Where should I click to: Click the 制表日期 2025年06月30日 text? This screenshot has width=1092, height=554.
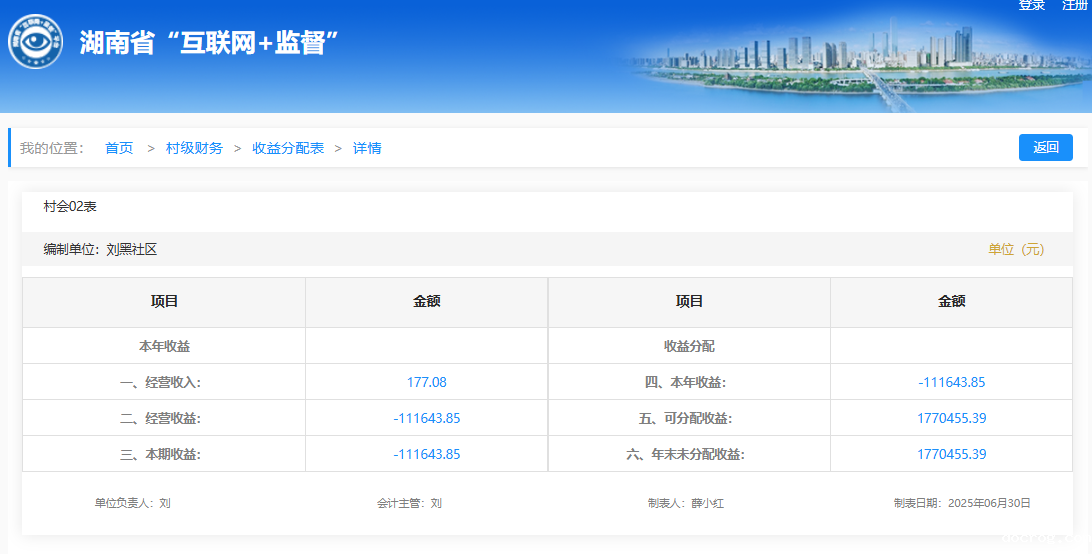click(x=961, y=503)
